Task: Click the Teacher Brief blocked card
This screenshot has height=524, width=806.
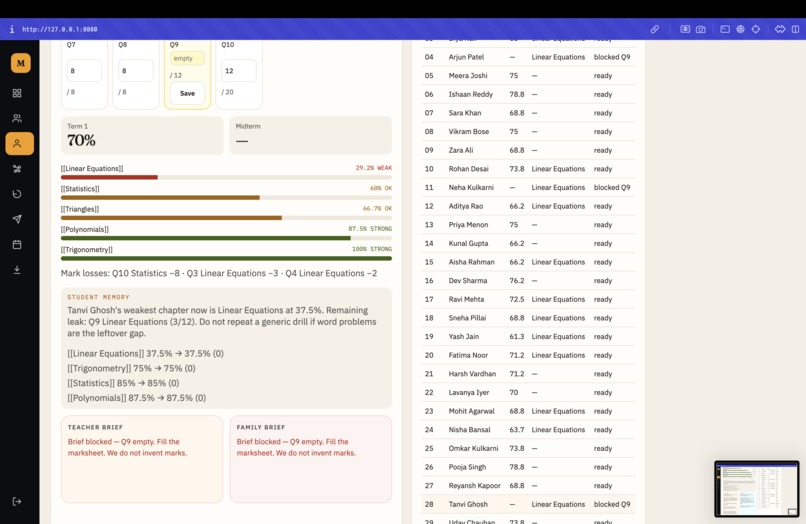Action: pyautogui.click(x=142, y=459)
